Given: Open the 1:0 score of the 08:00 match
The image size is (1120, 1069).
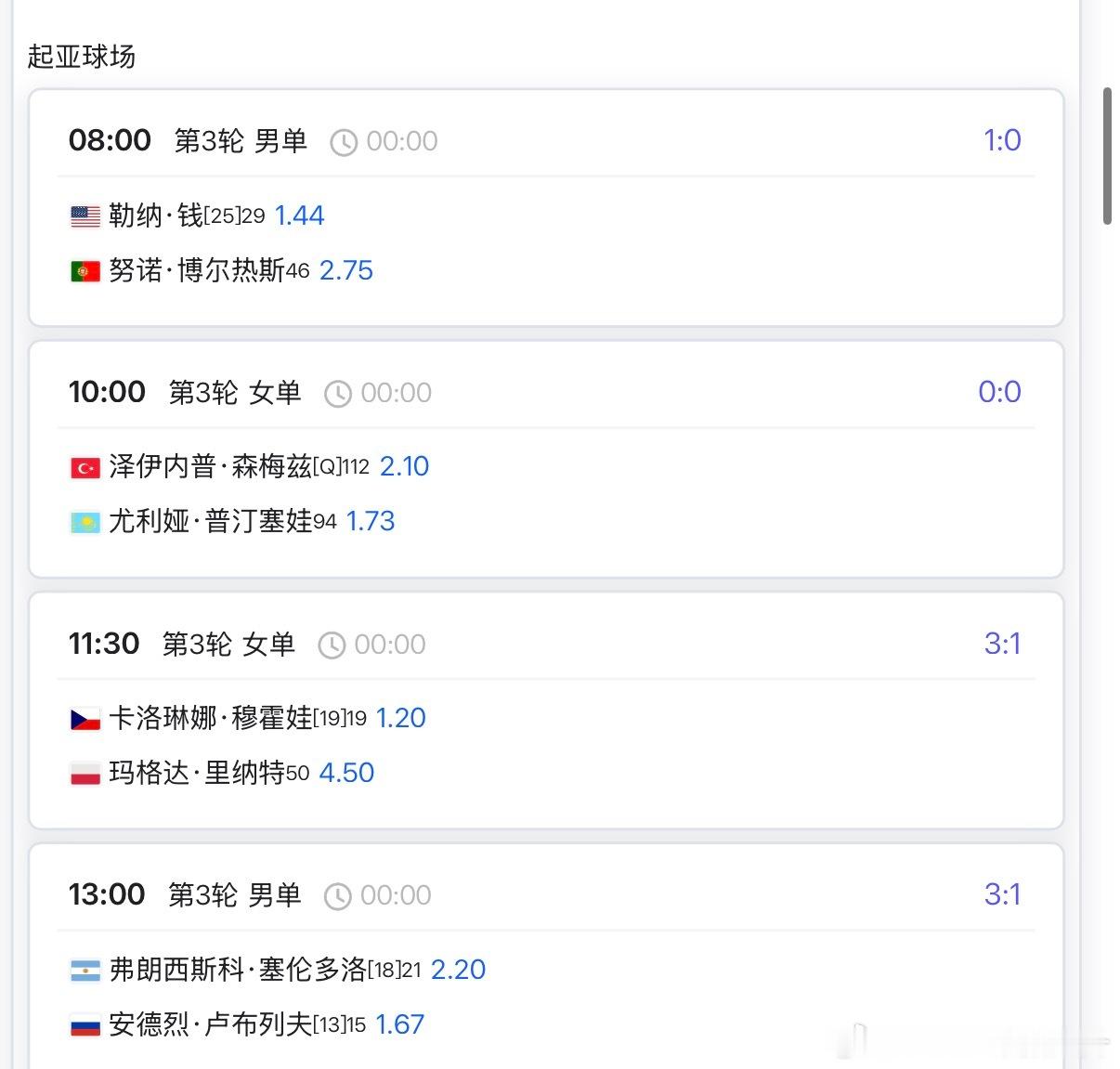Looking at the screenshot, I should point(1002,140).
